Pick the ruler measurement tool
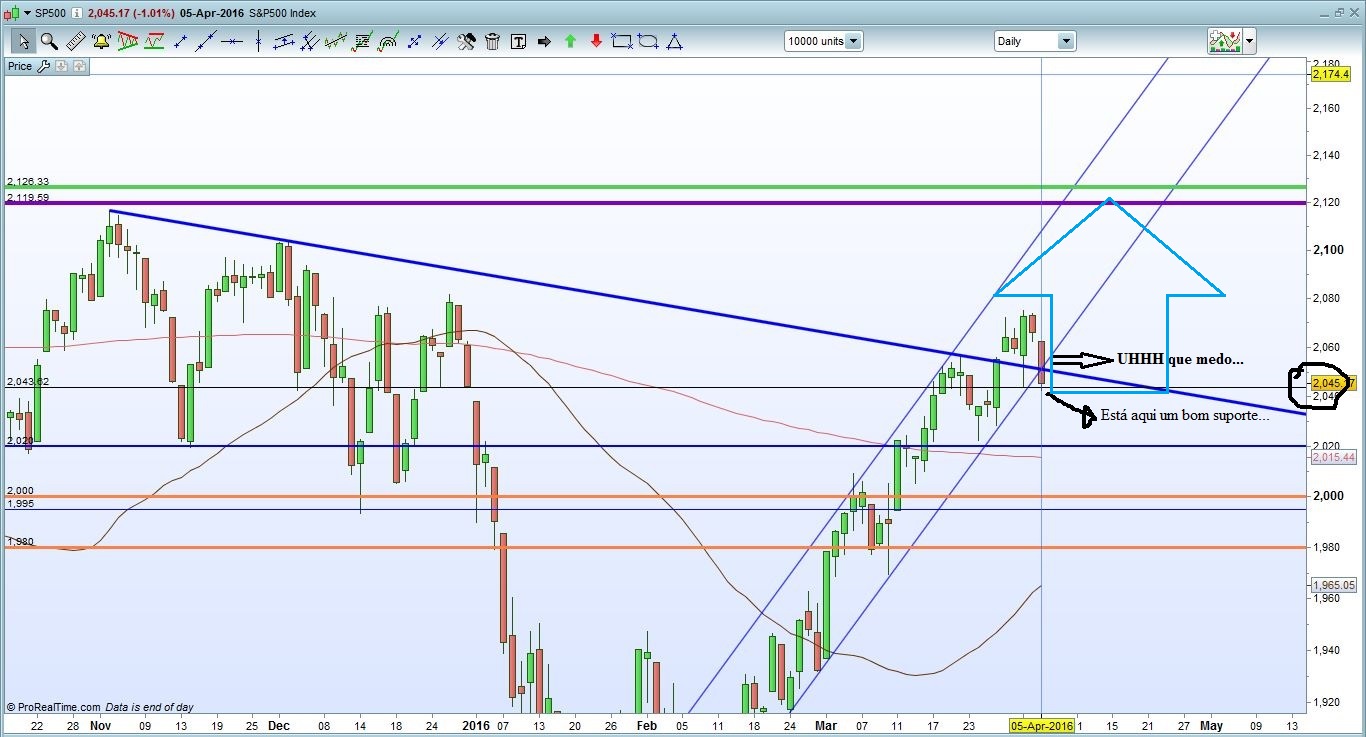This screenshot has width=1366, height=737. (x=75, y=41)
